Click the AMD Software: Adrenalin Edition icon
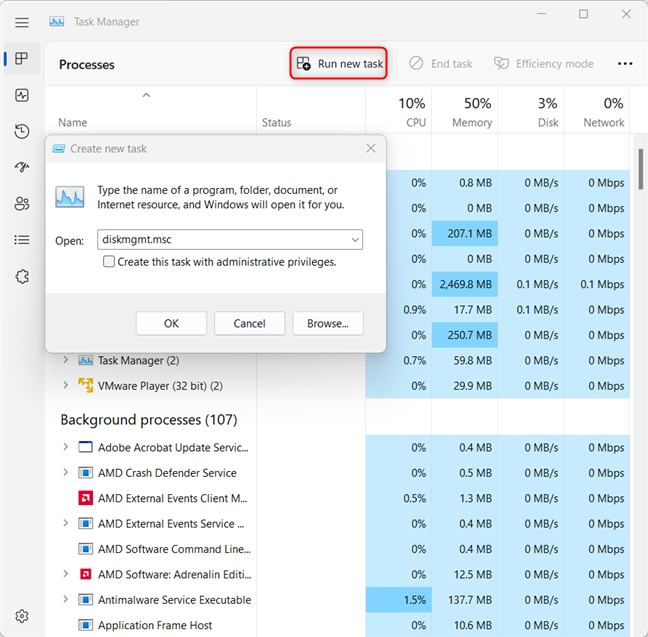Viewport: 648px width, 637px height. 86,574
